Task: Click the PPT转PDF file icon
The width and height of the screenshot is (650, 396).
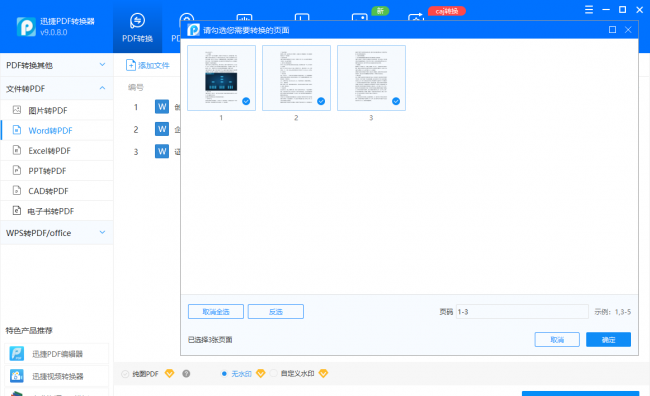Action: point(17,170)
